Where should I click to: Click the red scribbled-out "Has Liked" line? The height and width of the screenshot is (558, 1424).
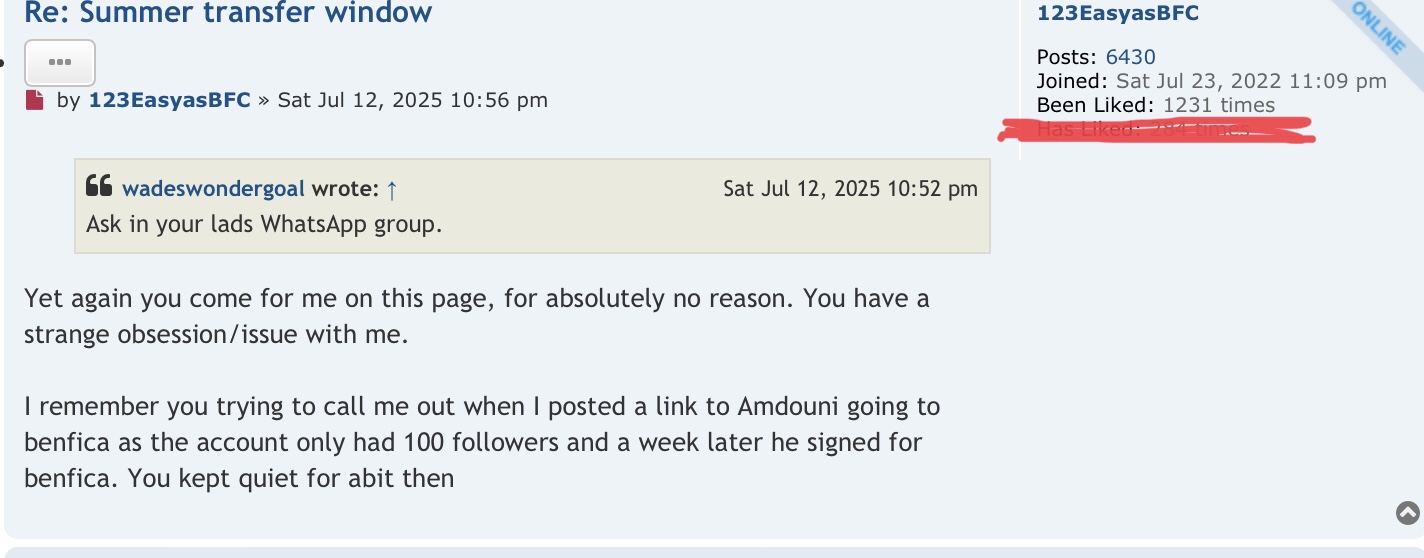pyautogui.click(x=1157, y=131)
